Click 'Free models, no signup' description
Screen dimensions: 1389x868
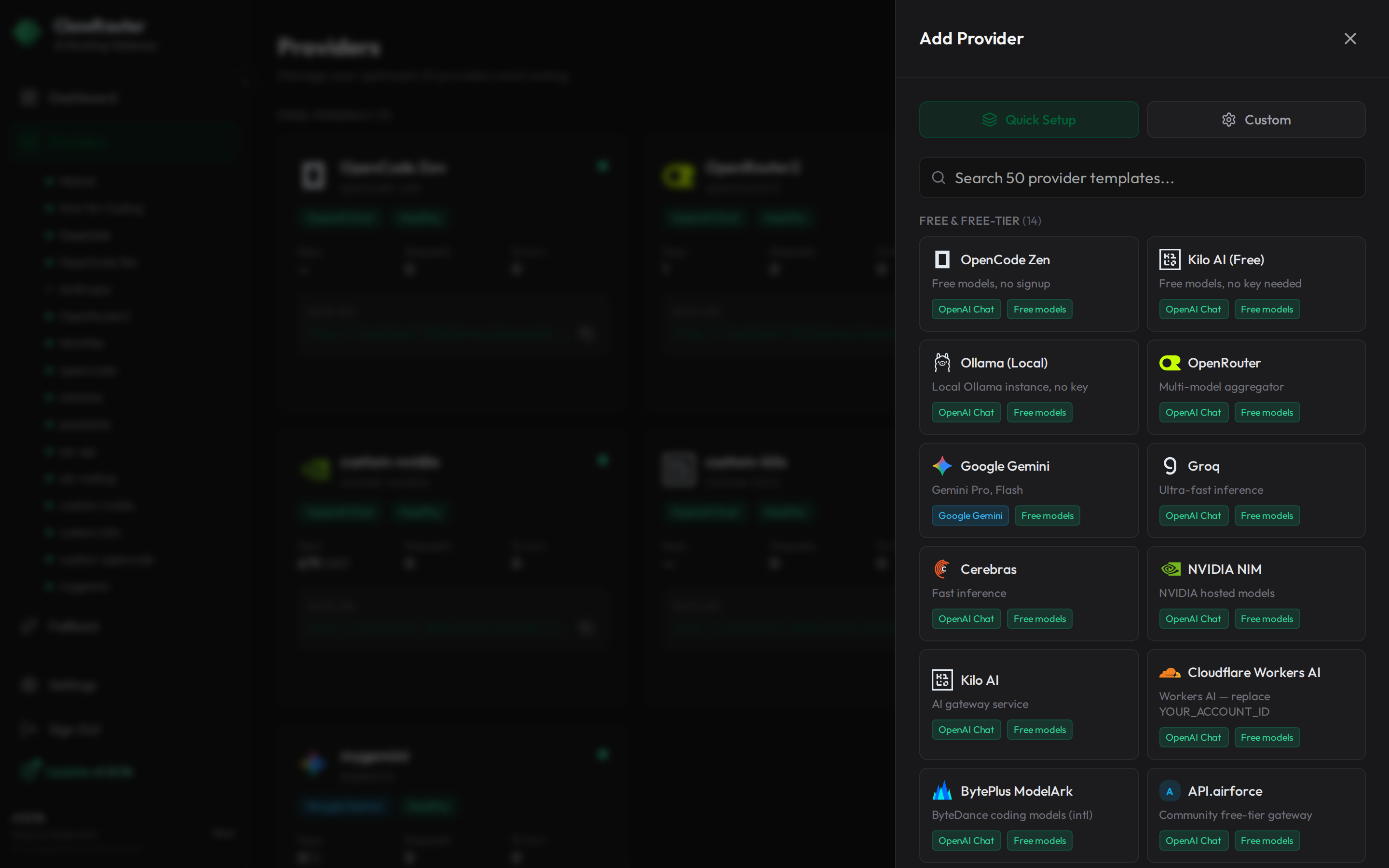point(991,284)
